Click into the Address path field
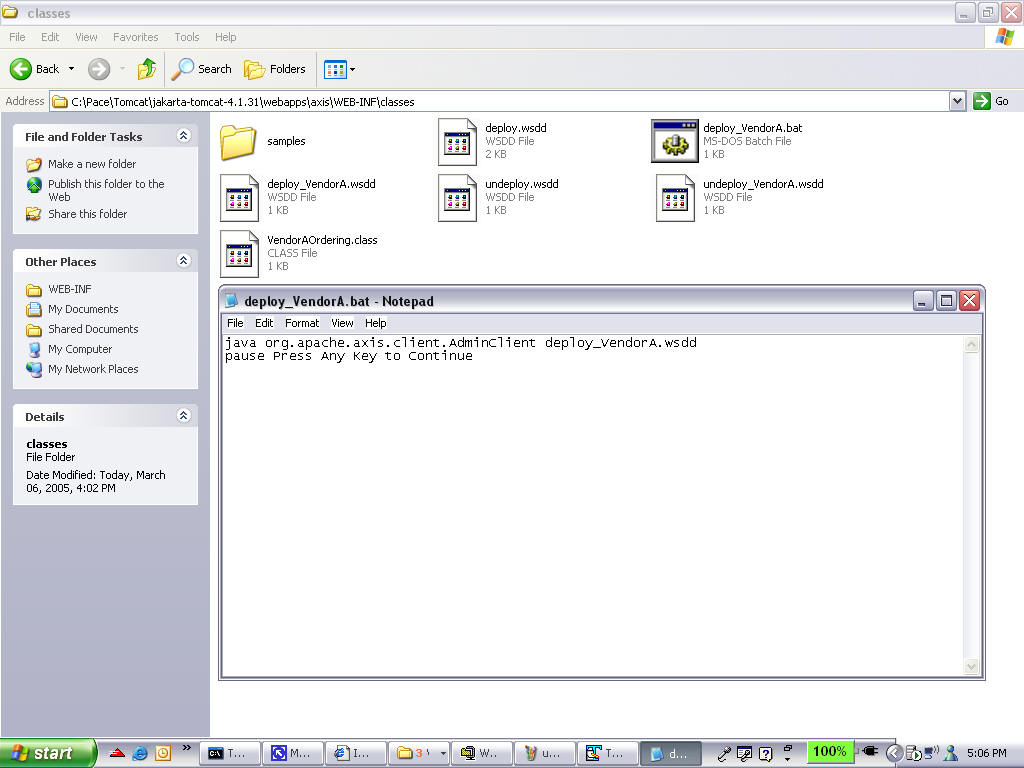 pyautogui.click(x=500, y=101)
